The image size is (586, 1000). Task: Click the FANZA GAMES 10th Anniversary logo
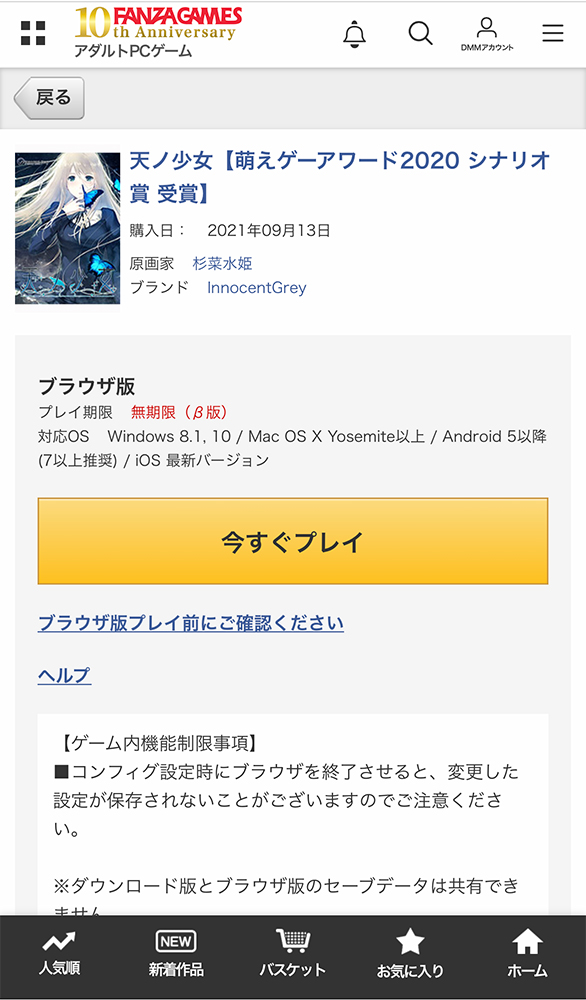click(x=158, y=33)
